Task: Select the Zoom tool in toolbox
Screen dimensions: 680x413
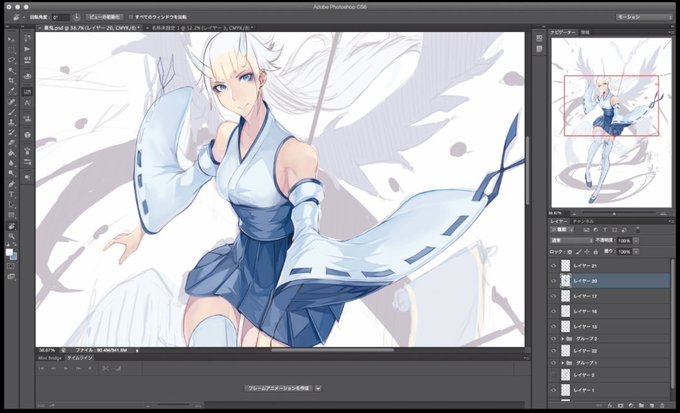Action: (12, 237)
